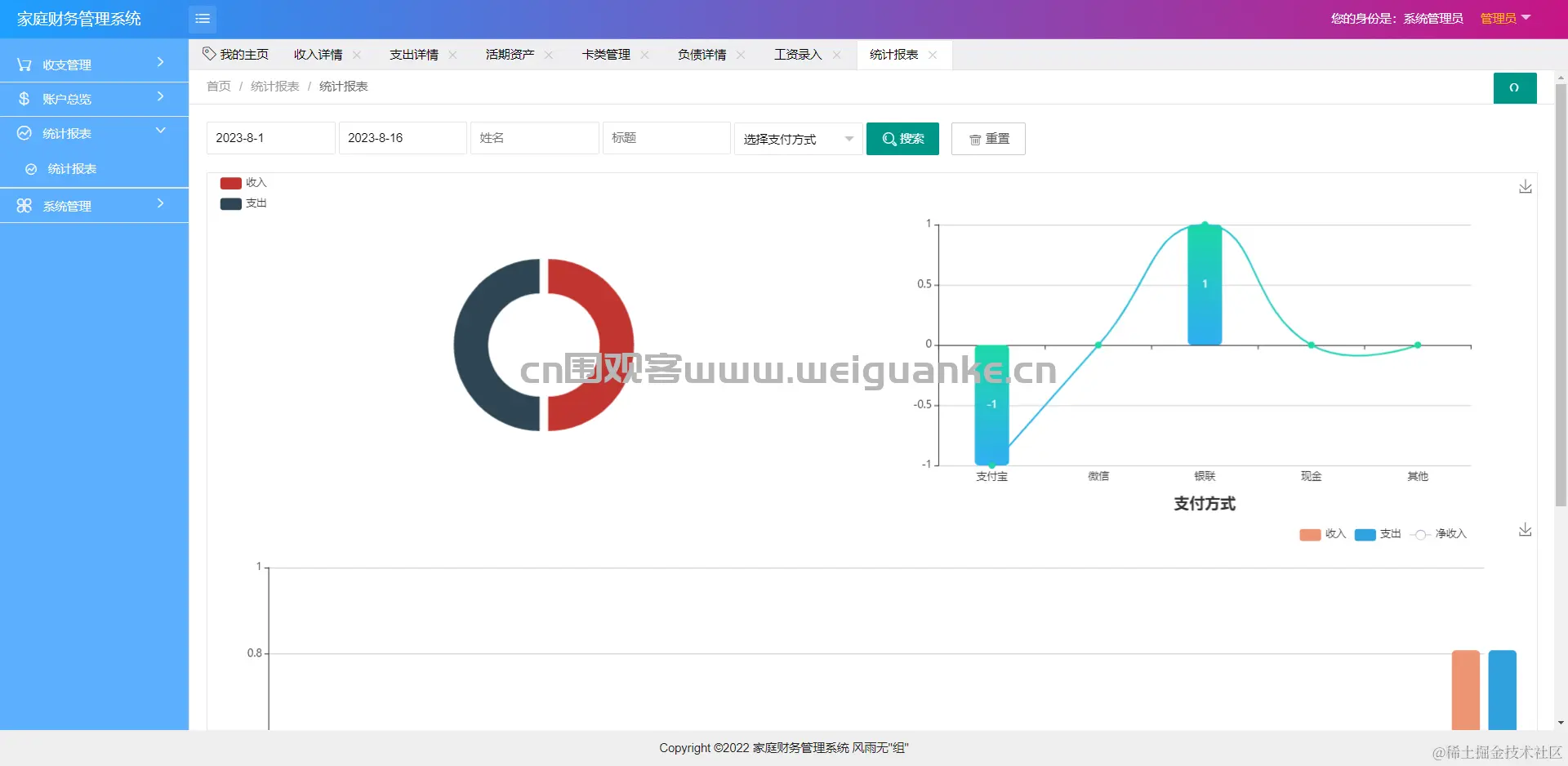Click the shopping cart icon for 收支管理

pyautogui.click(x=24, y=65)
